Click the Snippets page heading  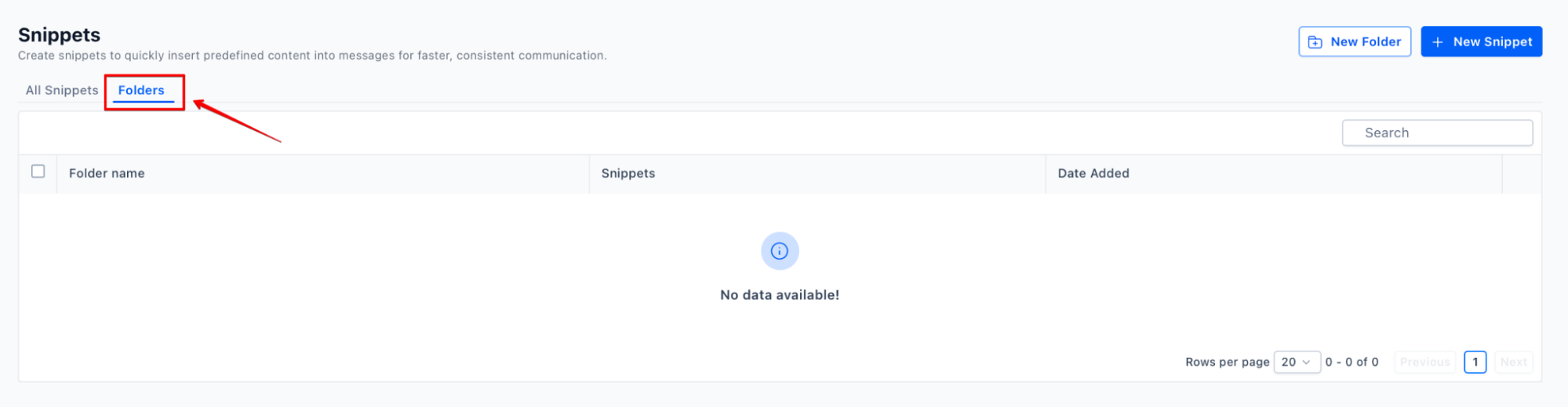tap(60, 35)
